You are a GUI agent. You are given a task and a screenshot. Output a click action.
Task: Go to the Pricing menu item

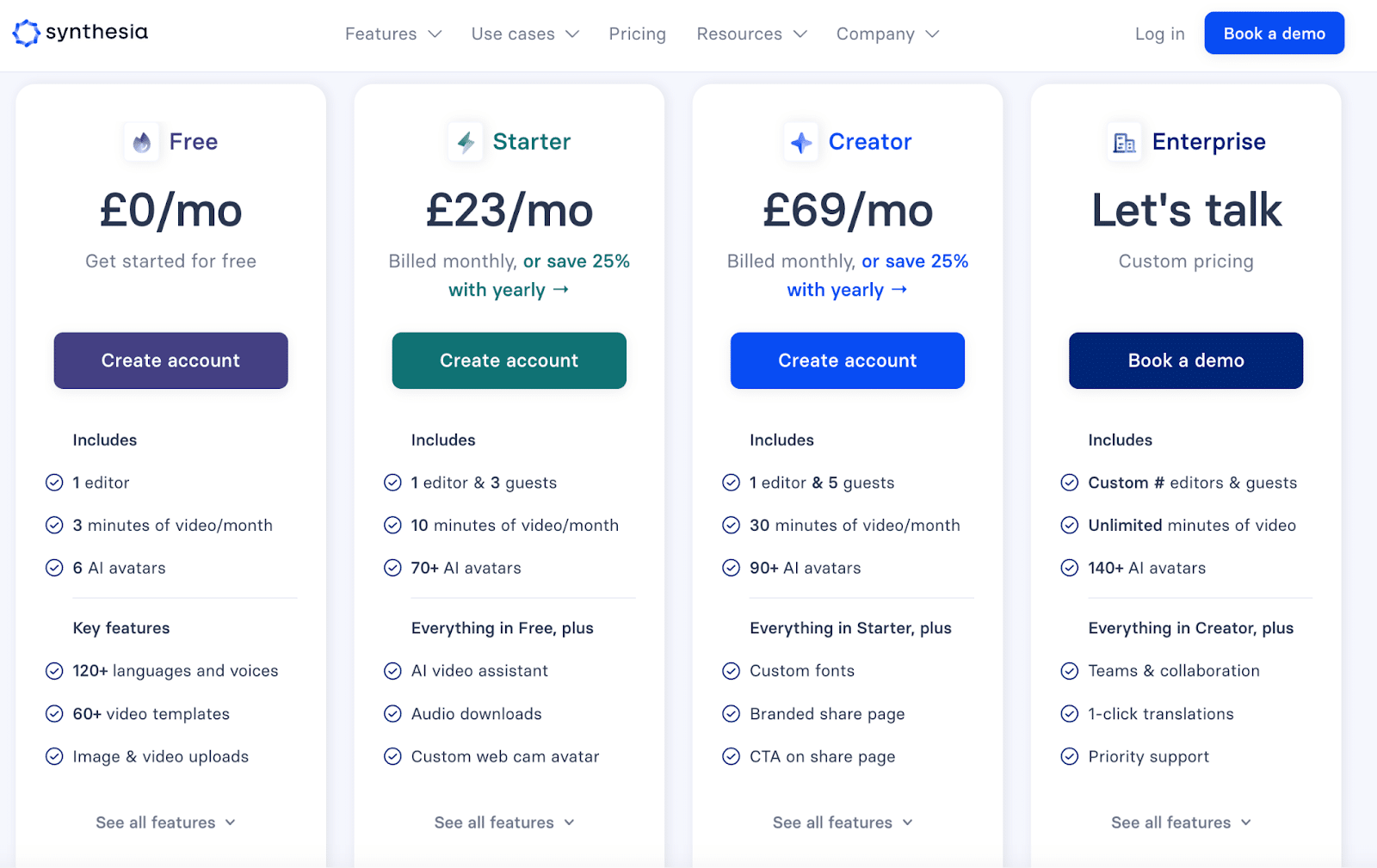point(638,34)
